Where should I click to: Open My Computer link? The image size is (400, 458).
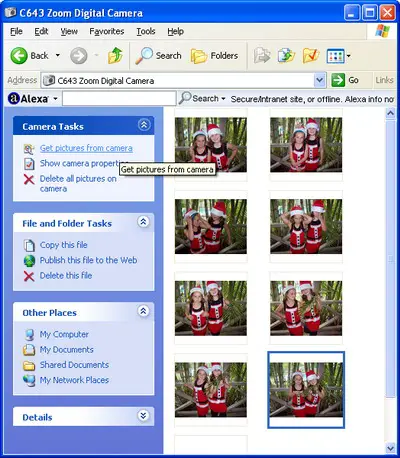click(x=64, y=334)
